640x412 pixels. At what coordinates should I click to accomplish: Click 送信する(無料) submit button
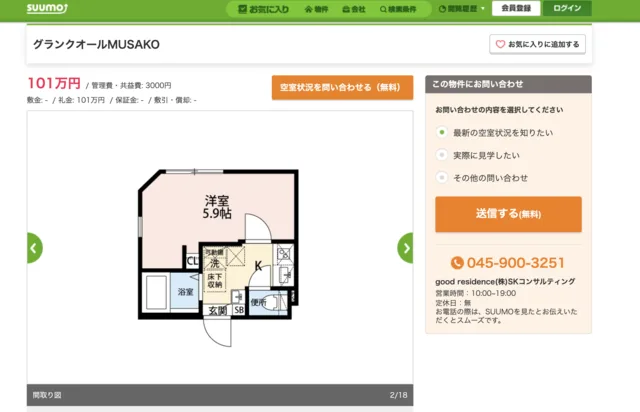coord(508,214)
